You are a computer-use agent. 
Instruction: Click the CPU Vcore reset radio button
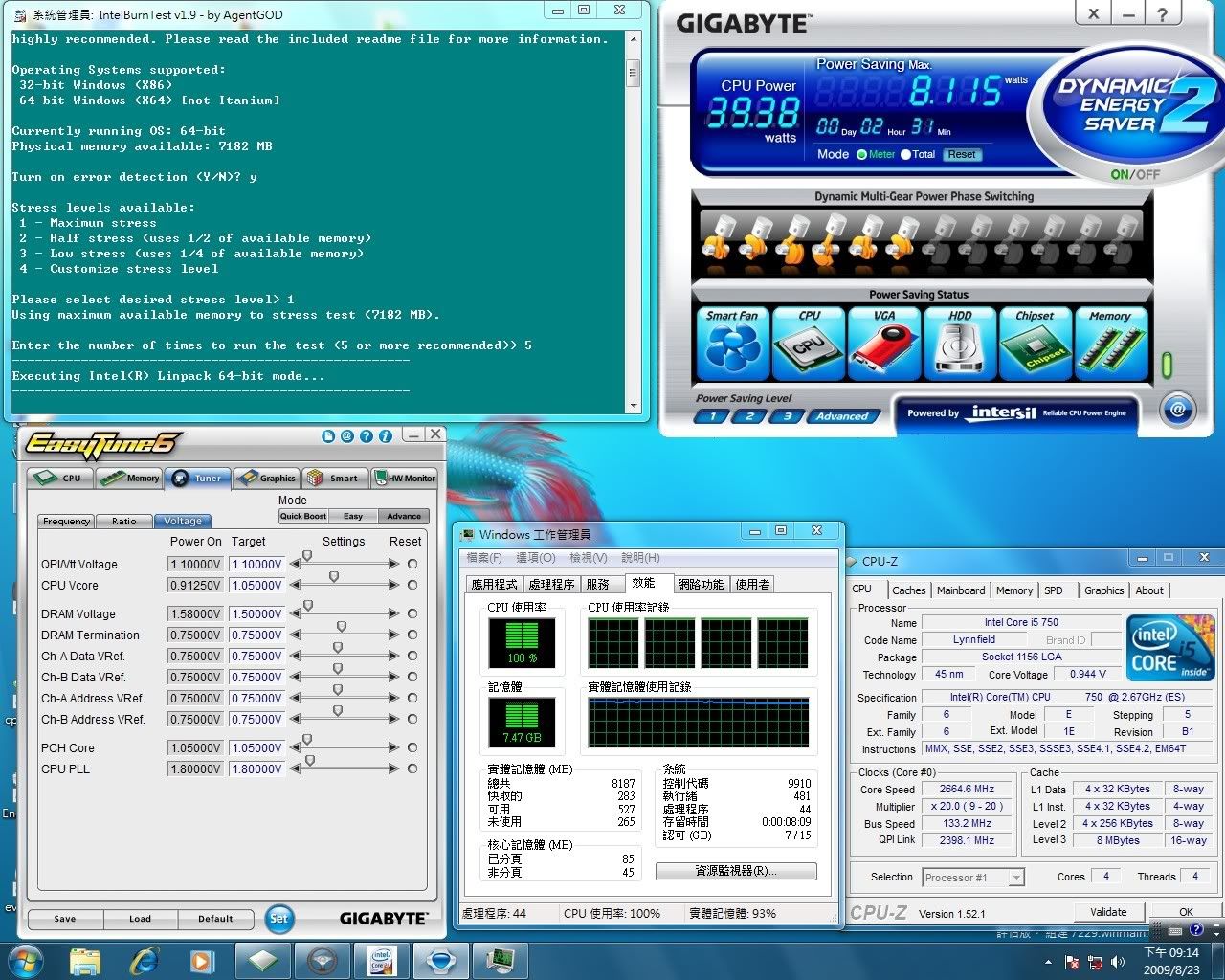[412, 585]
